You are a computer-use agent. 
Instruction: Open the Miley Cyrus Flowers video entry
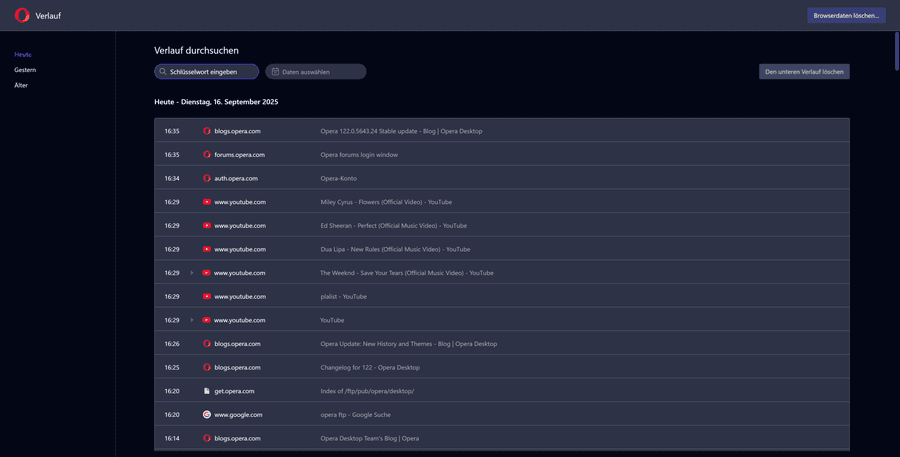(x=386, y=202)
